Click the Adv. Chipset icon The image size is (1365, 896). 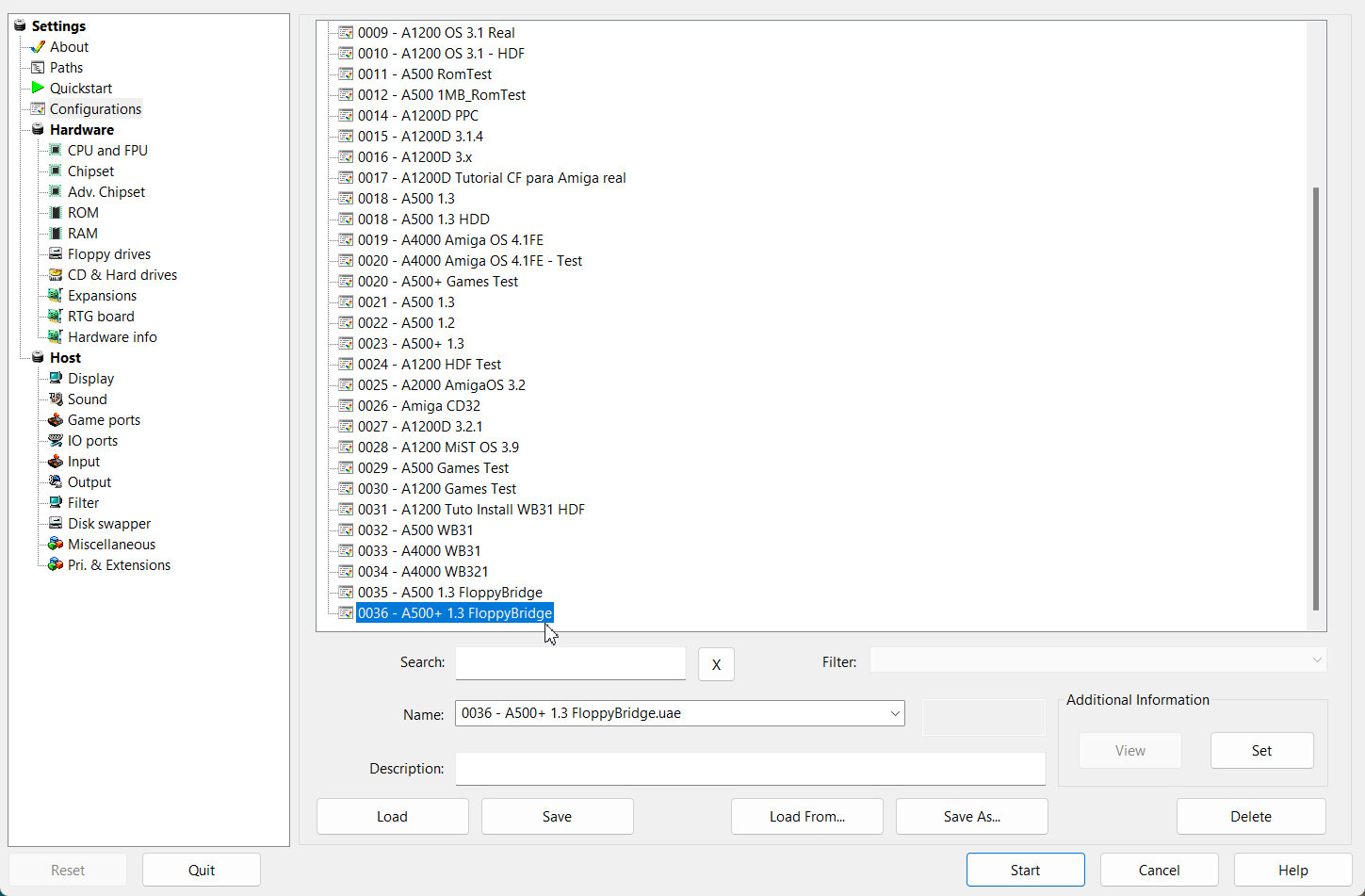tap(56, 192)
